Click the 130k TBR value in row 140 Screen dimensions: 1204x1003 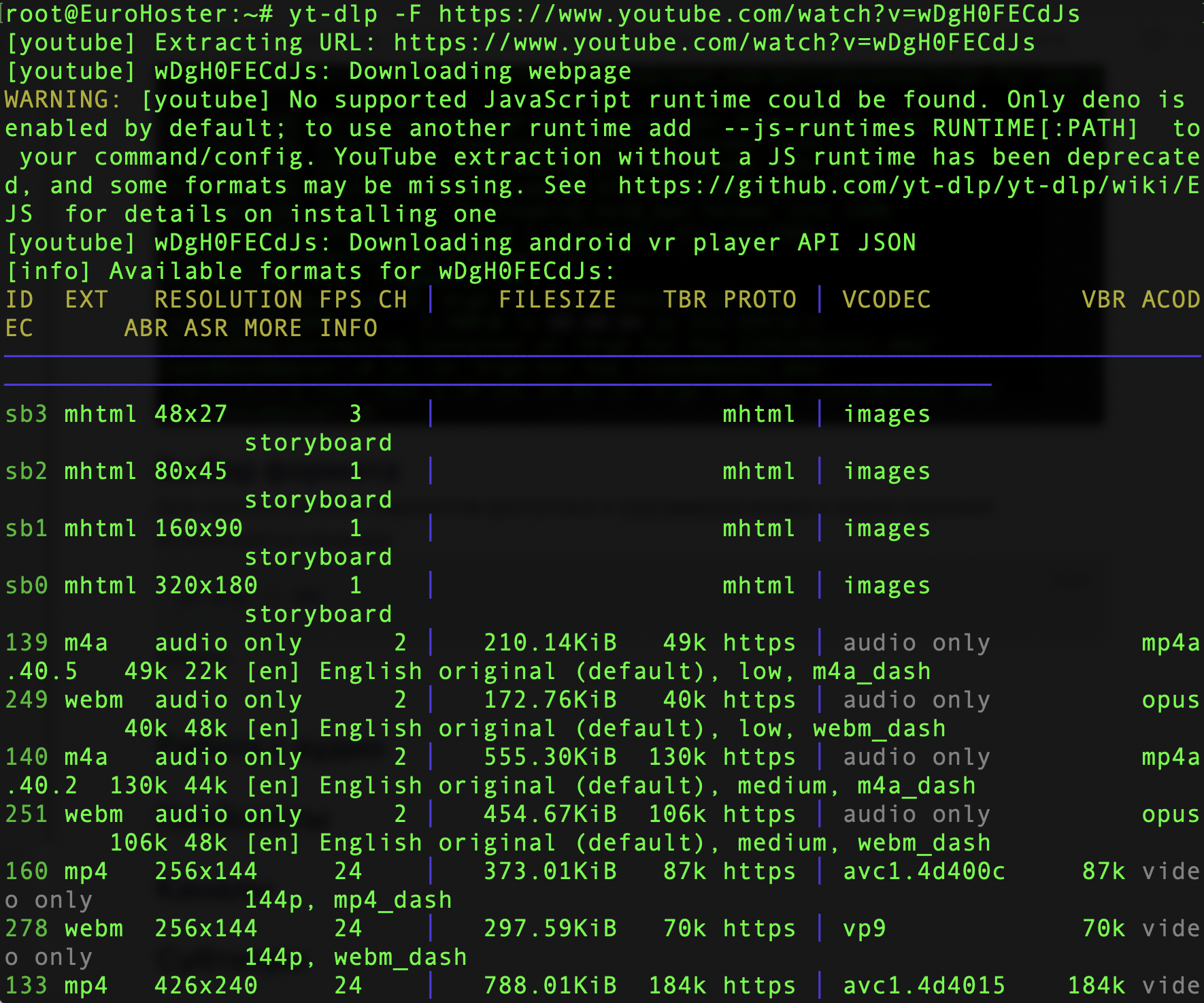coord(678,757)
